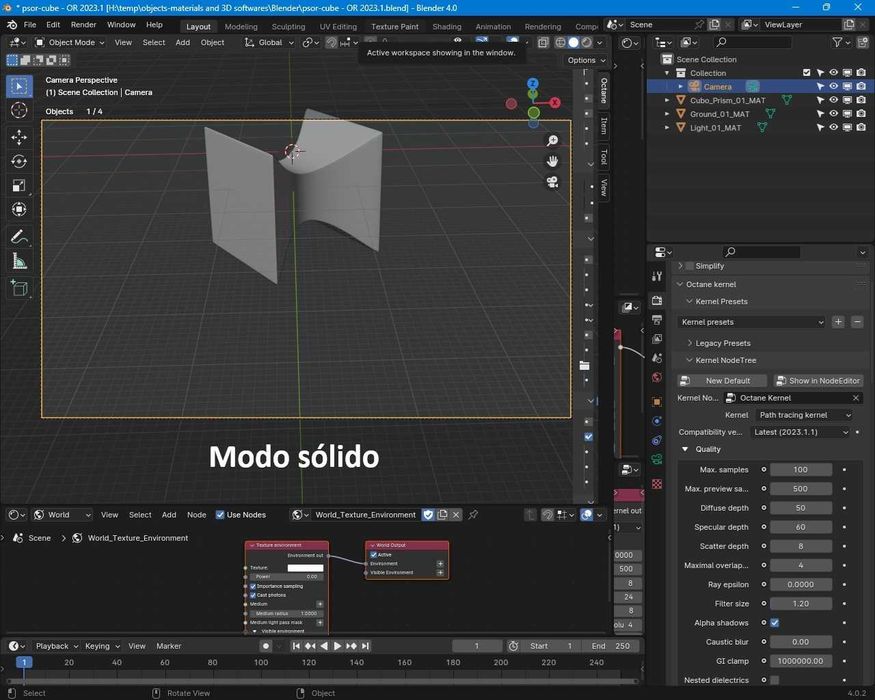Select the Rotate tool in left toolbar

[19, 161]
